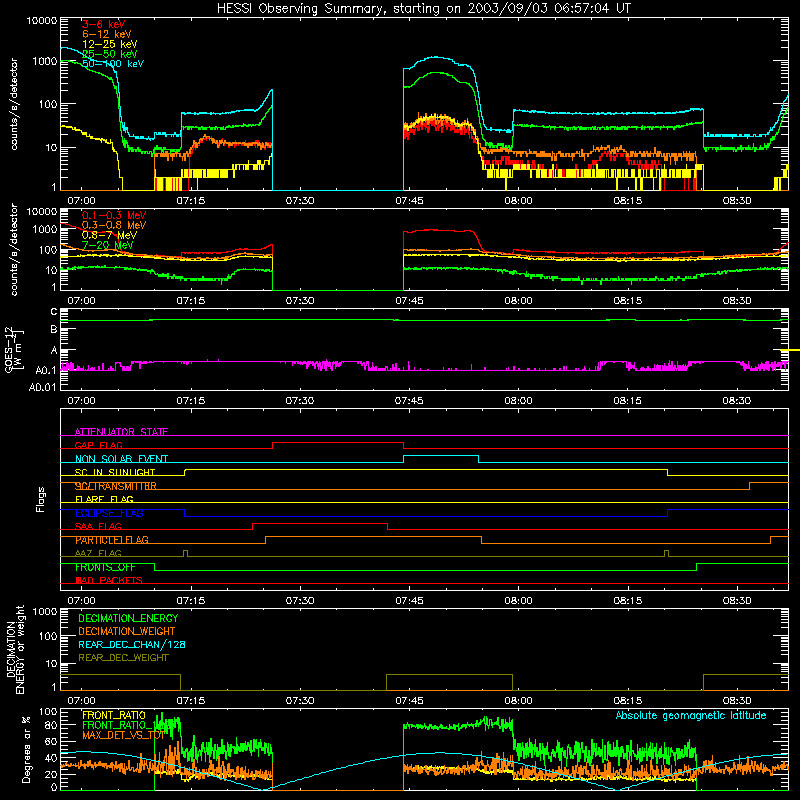The width and height of the screenshot is (800, 800).
Task: Click the 08:30 tick label under the GOES plot
Action: click(x=736, y=401)
